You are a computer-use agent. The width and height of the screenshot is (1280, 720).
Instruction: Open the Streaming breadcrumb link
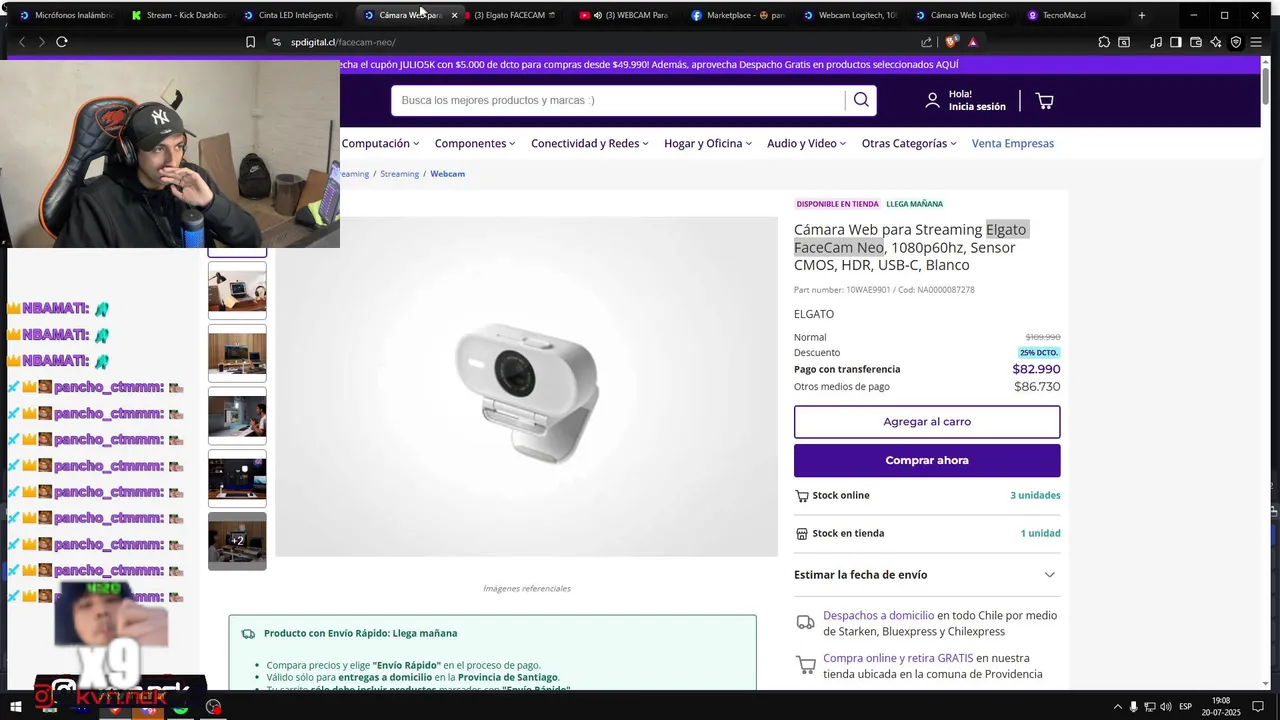point(399,174)
